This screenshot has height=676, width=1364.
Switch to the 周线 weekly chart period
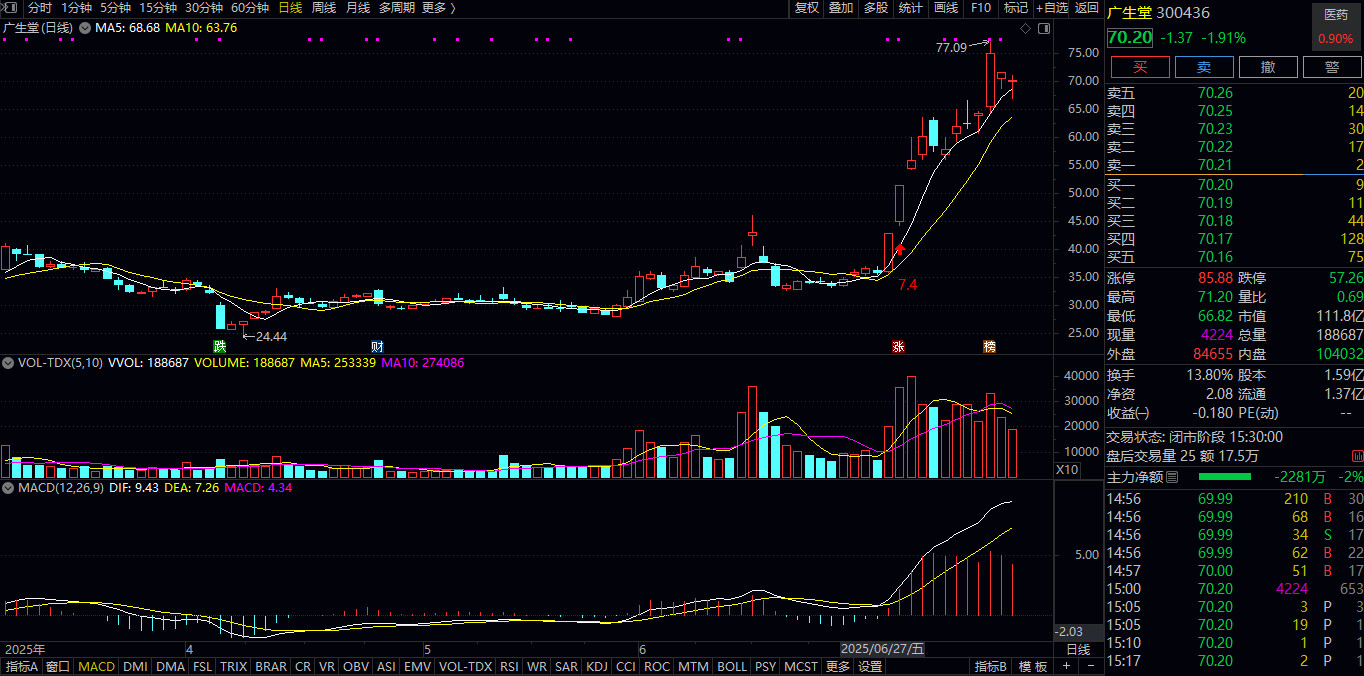324,8
